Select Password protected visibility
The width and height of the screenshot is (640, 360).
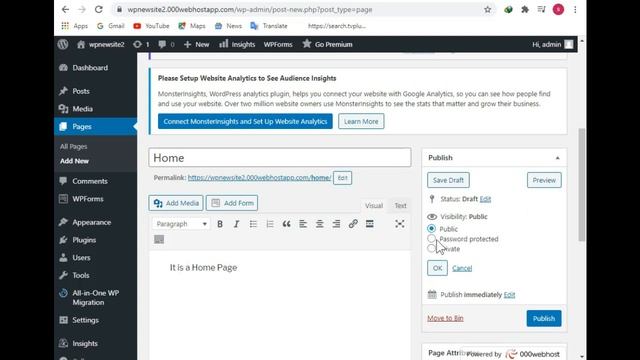point(431,238)
